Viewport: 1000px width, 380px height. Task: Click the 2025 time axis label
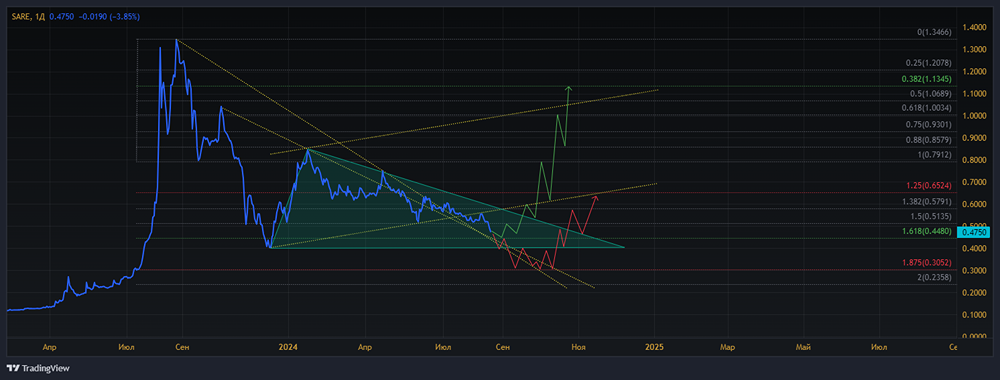pos(654,347)
